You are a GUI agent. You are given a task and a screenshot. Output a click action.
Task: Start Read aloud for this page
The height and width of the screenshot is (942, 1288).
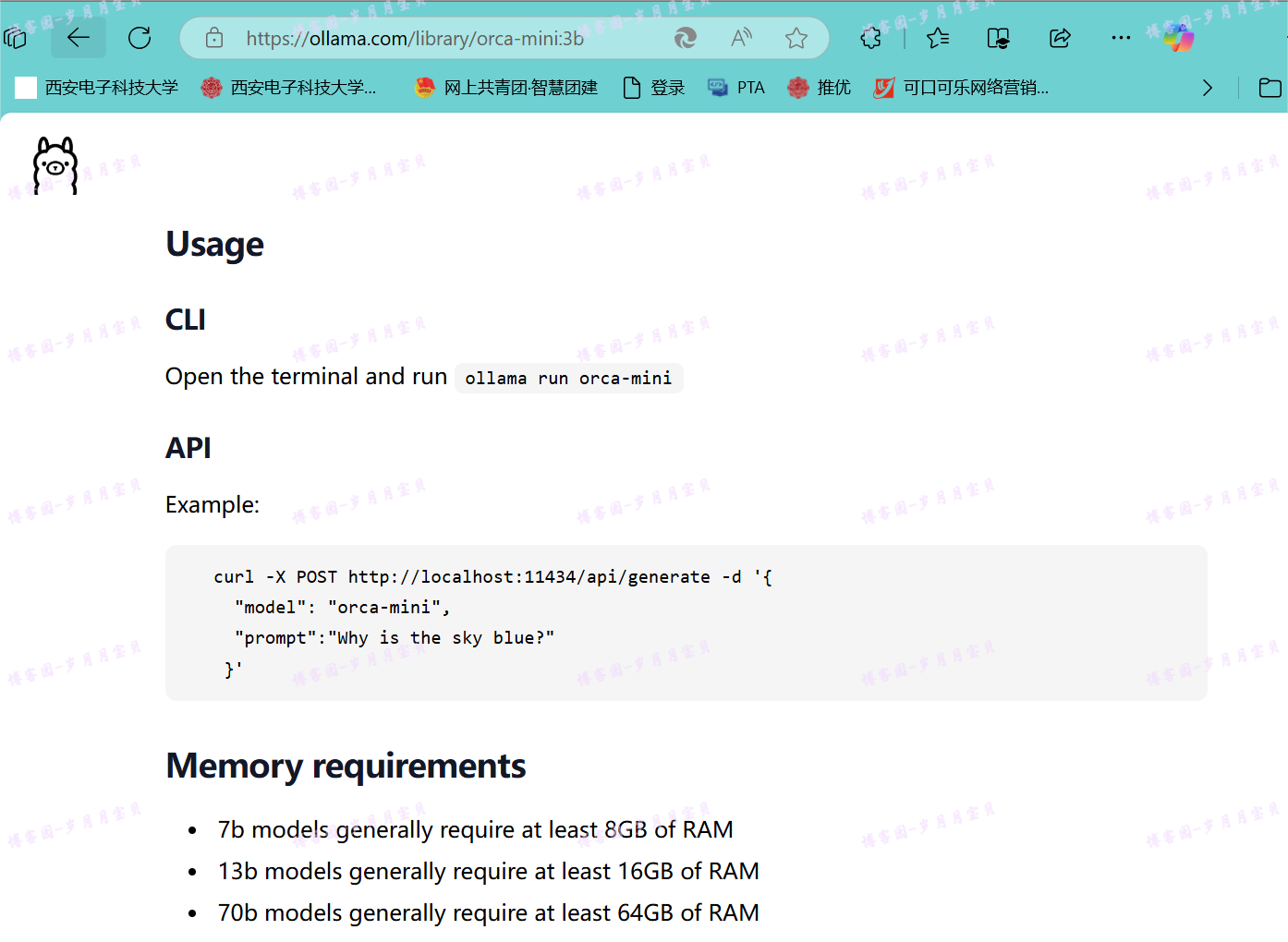[x=741, y=38]
